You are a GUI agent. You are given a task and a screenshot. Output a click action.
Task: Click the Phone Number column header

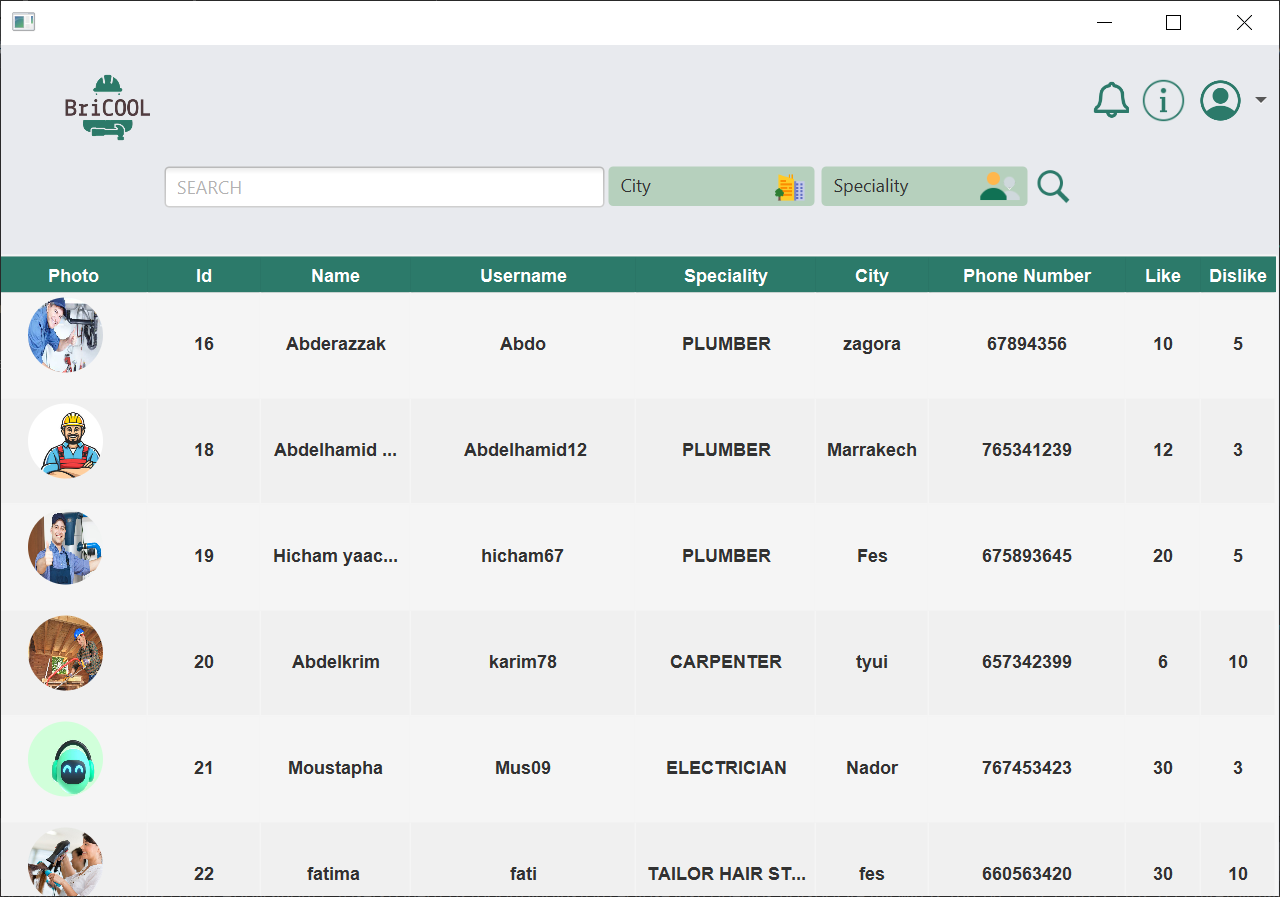click(1027, 276)
